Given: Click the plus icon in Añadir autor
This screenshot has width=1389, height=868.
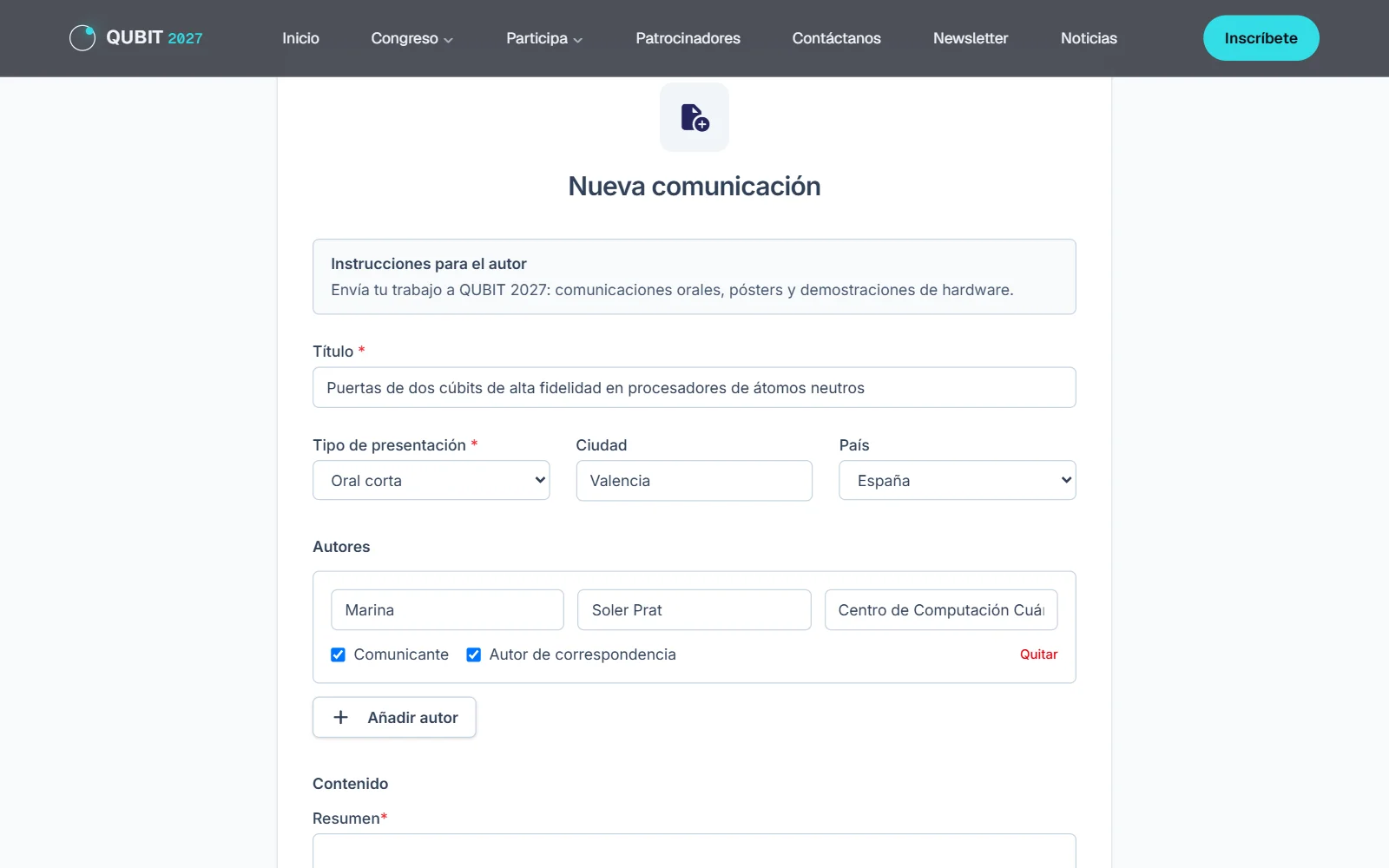Looking at the screenshot, I should click(x=341, y=717).
